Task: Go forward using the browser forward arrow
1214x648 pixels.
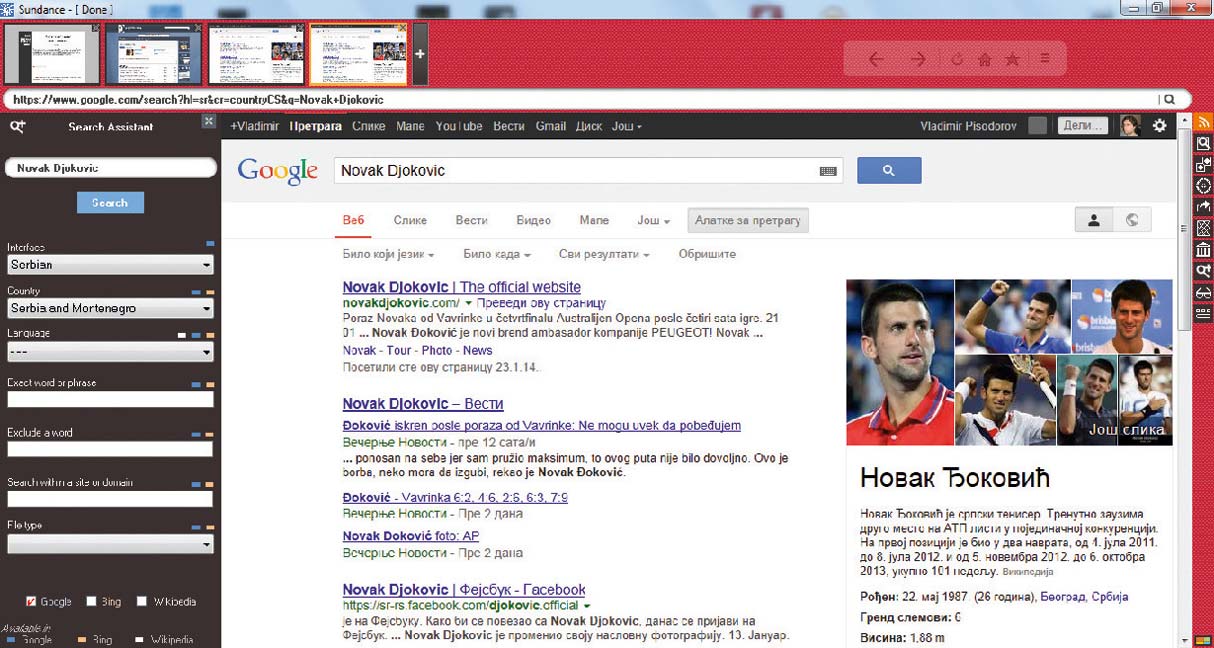Action: (918, 60)
